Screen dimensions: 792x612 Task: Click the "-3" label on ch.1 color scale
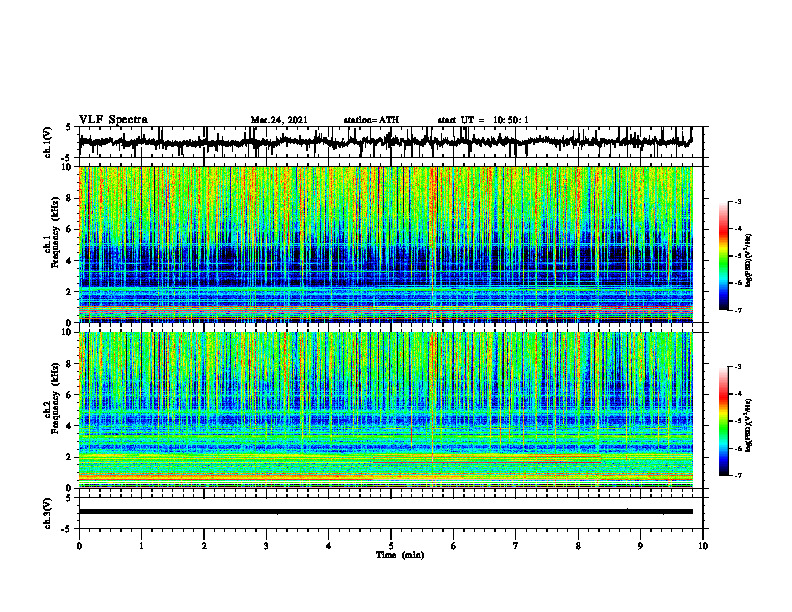738,202
